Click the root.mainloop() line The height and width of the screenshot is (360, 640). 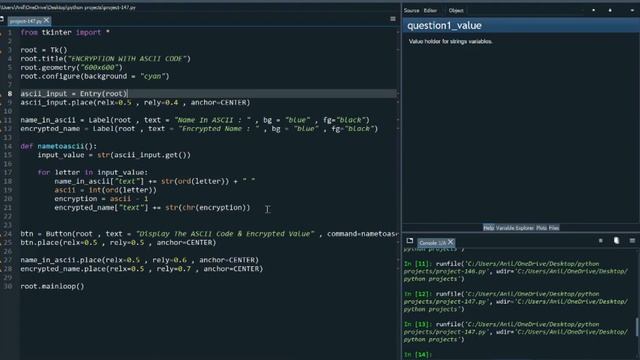52,286
